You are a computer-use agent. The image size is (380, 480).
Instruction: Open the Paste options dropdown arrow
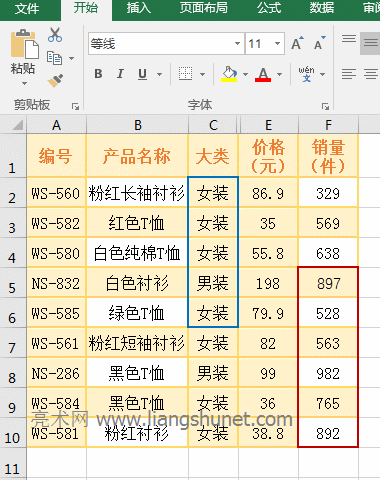pos(24,83)
